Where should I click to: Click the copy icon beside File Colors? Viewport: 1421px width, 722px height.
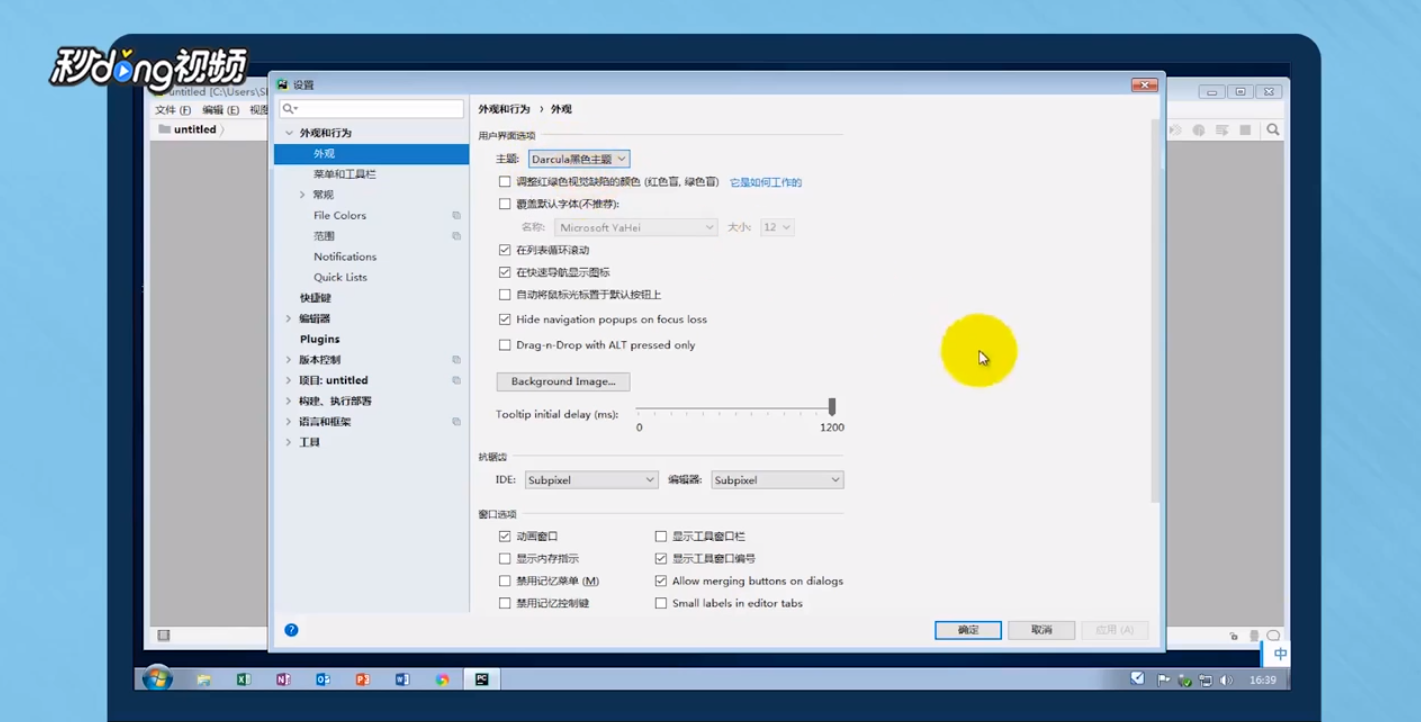point(456,216)
